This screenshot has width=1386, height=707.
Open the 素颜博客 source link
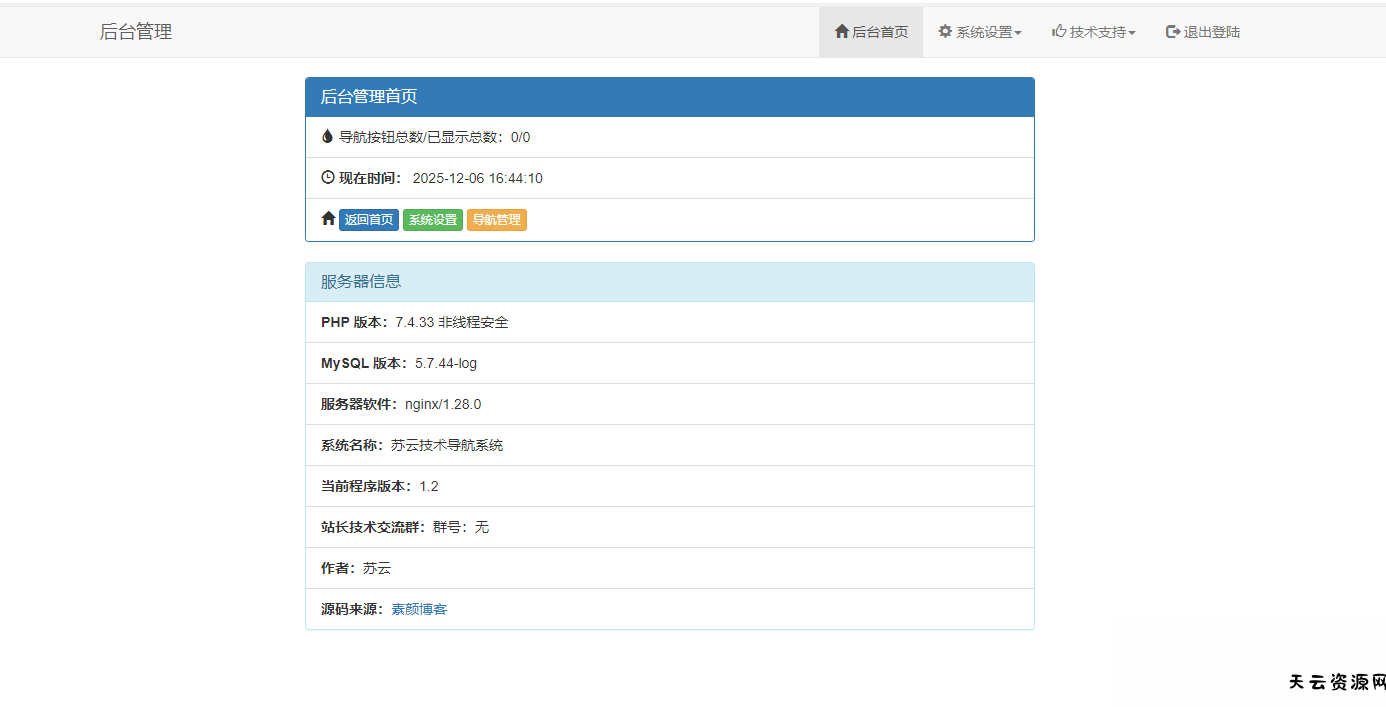tap(419, 609)
